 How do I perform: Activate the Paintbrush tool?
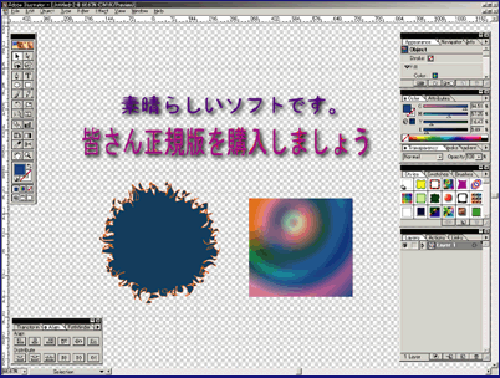pyautogui.click(x=17, y=95)
